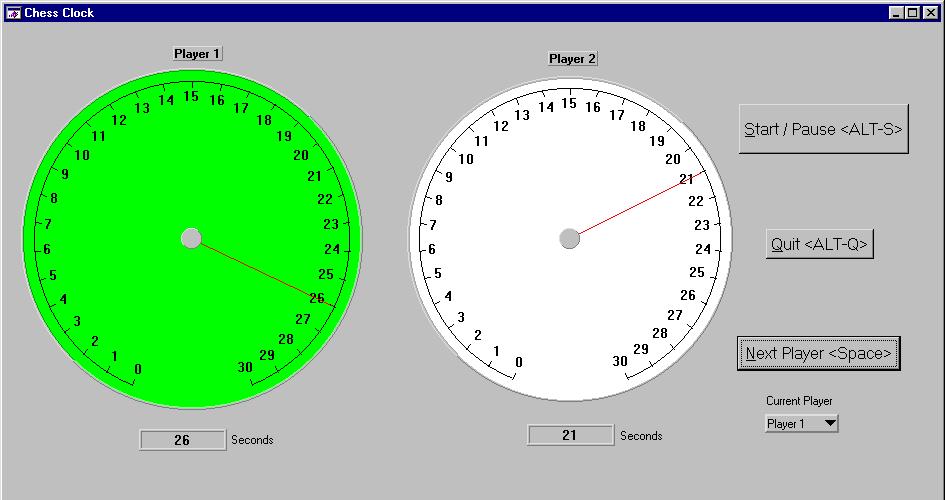Click the 21 mark on Player 2 dial
The height and width of the screenshot is (500, 945).
[x=686, y=180]
